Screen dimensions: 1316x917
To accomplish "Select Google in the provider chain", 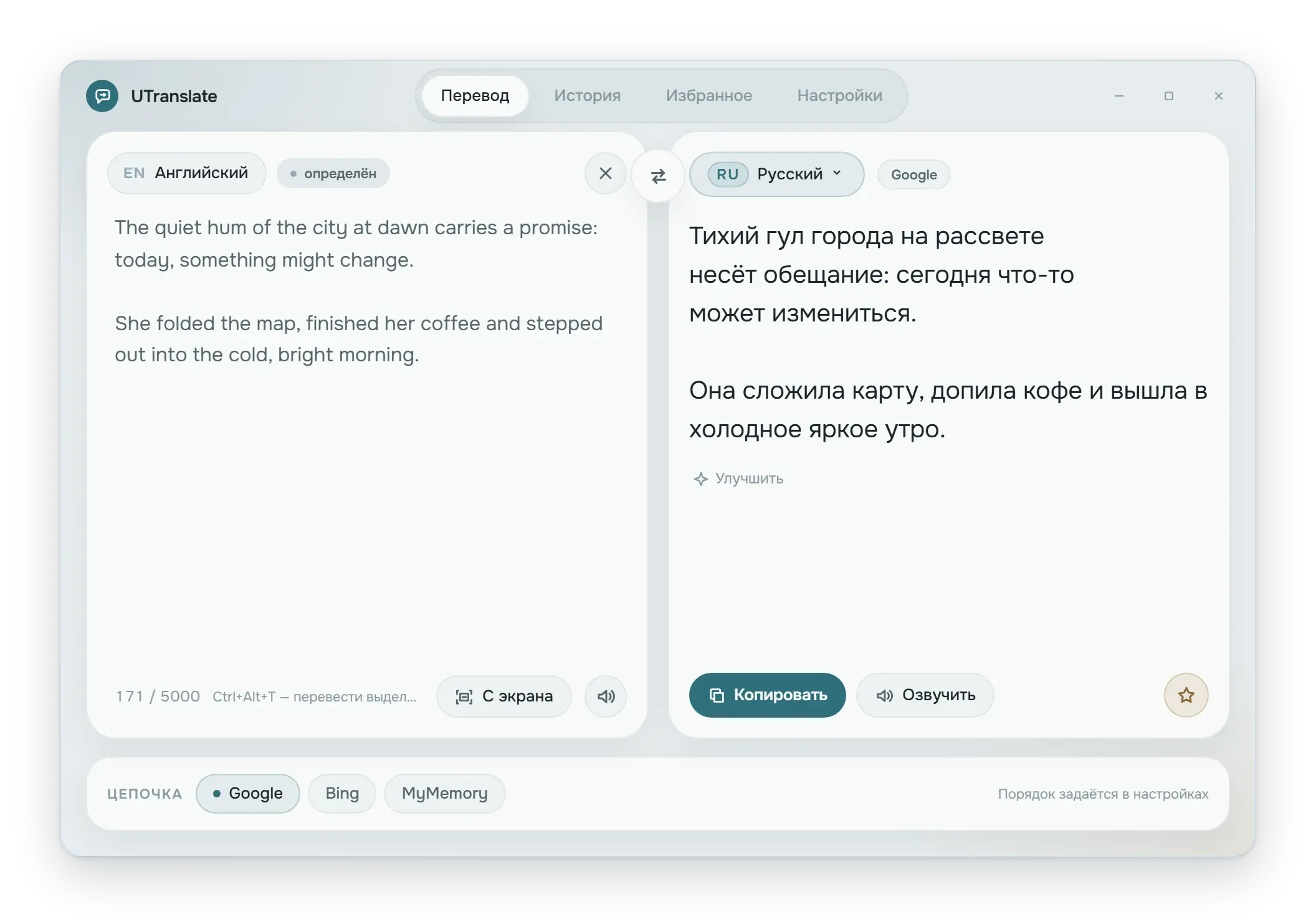I will (x=248, y=793).
